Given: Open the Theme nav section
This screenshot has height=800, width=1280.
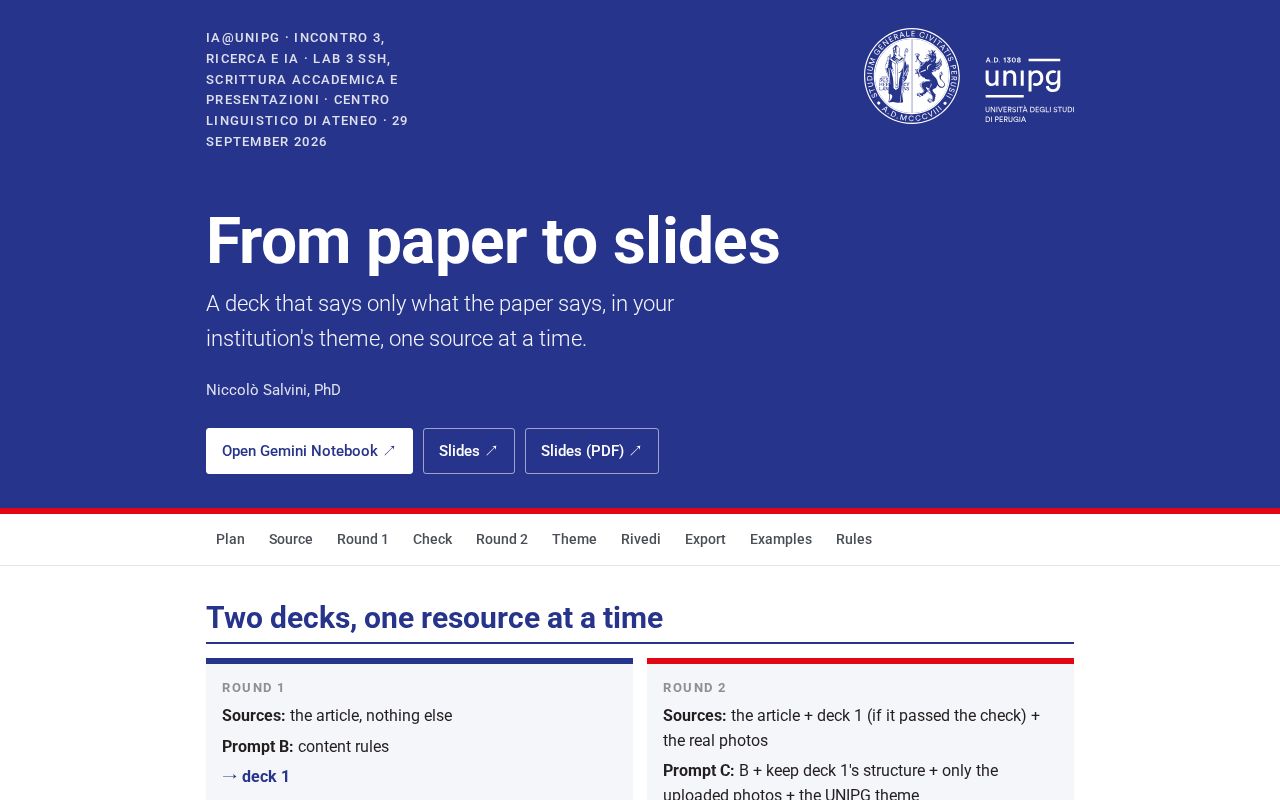Looking at the screenshot, I should [574, 539].
